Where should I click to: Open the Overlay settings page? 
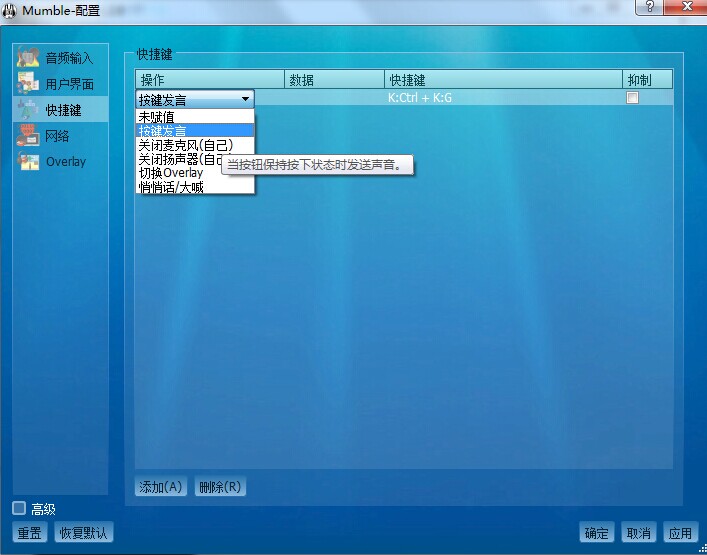click(60, 161)
